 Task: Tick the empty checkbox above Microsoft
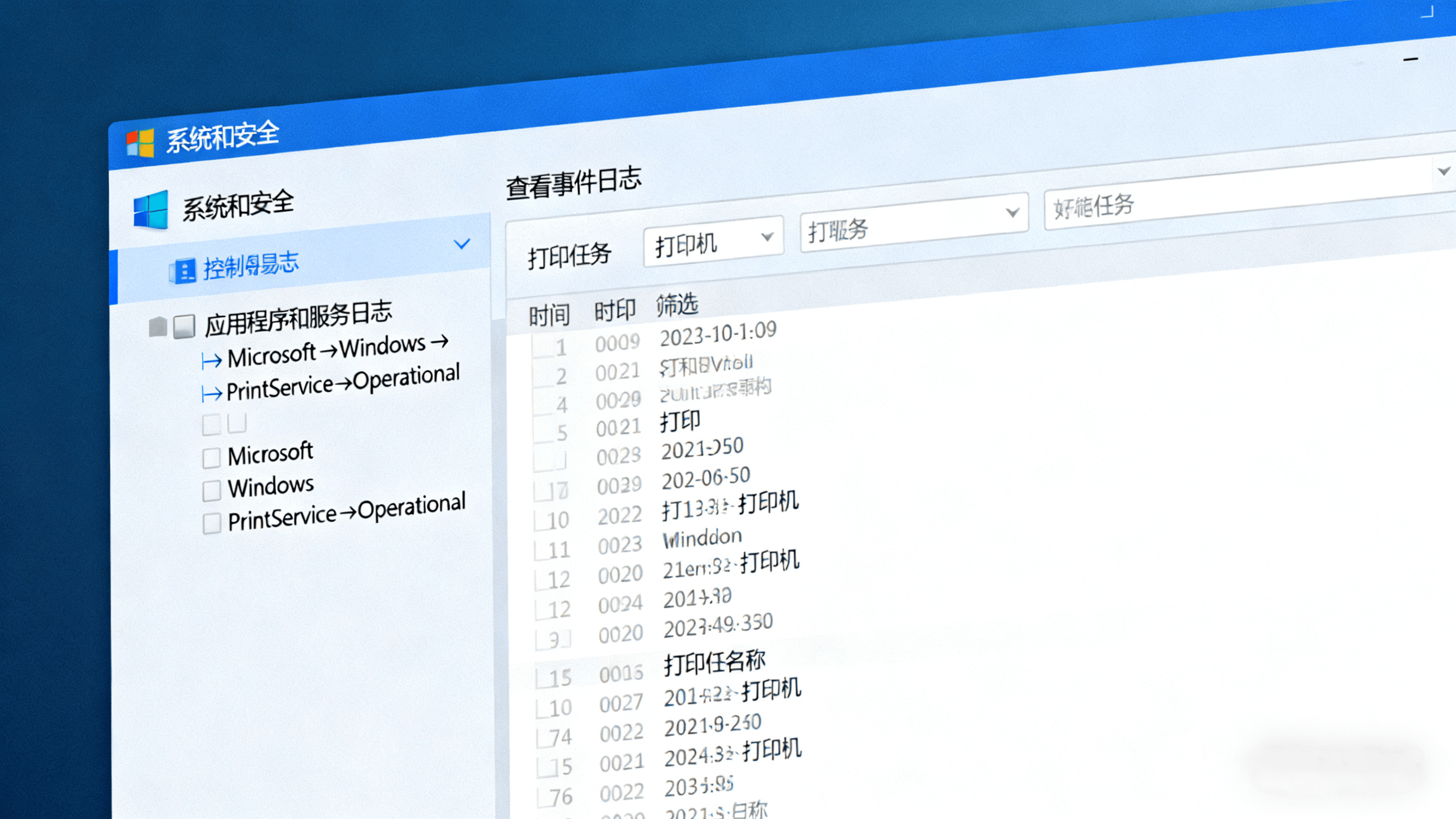coord(211,425)
